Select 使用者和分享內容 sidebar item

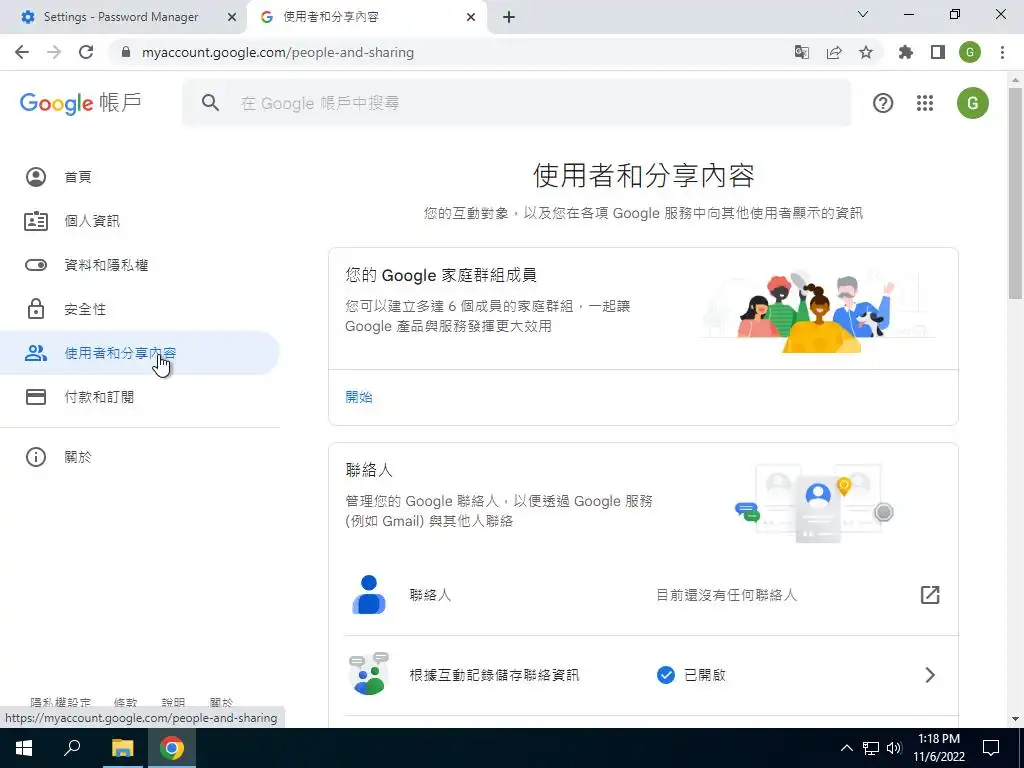[140, 353]
